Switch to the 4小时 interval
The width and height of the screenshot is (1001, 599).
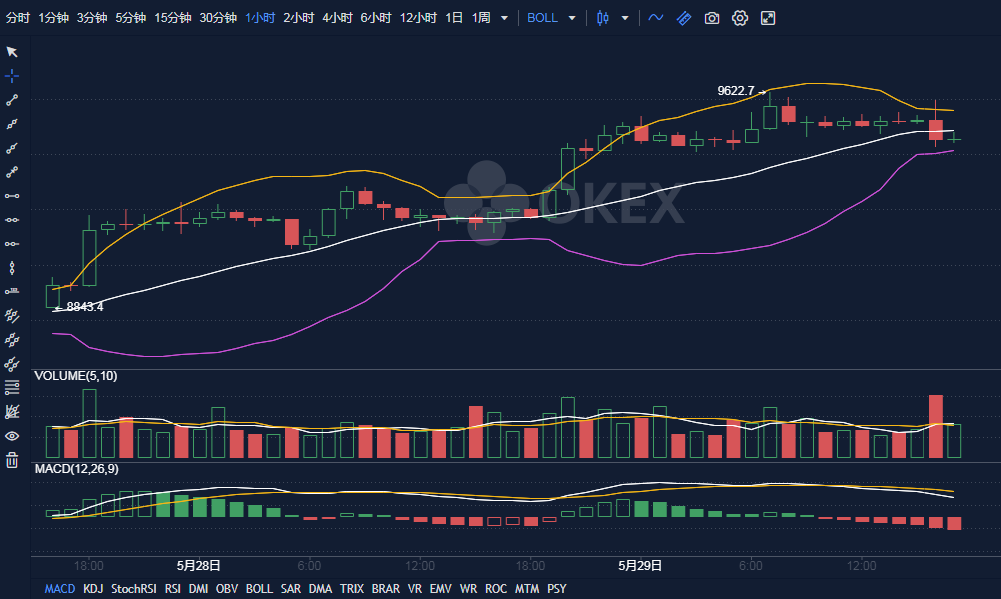point(337,18)
